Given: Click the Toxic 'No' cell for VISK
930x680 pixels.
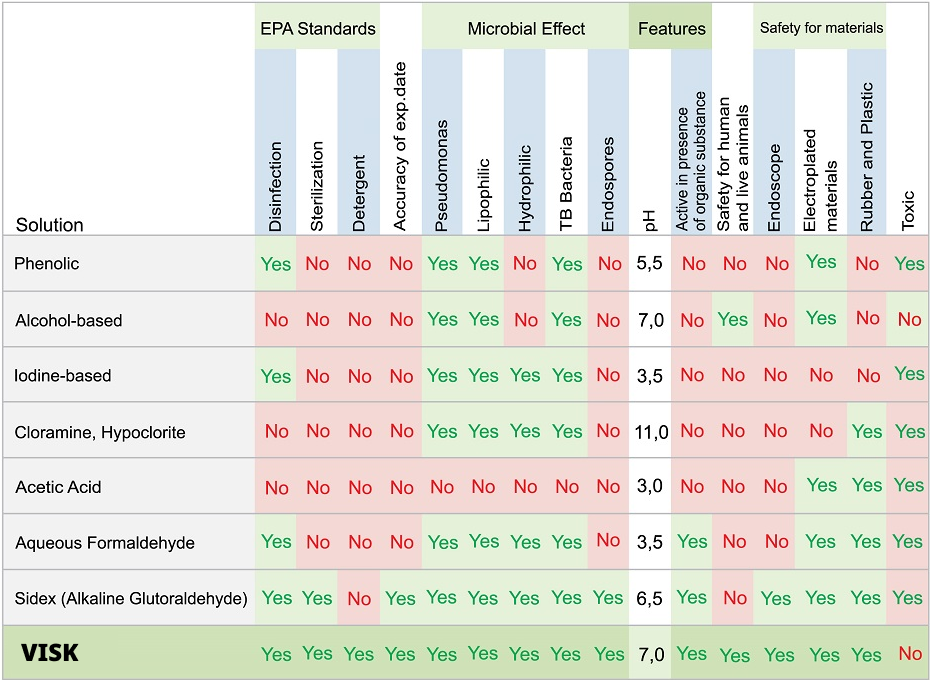Looking at the screenshot, I should tap(910, 654).
